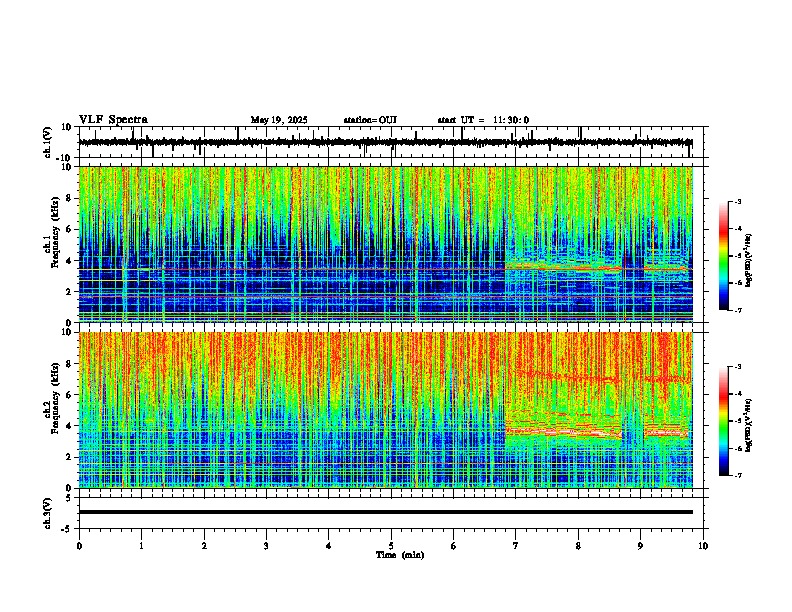Click the ch.1 colorbar "log(PSD)" unit label
The height and width of the screenshot is (612, 792).
(x=748, y=261)
